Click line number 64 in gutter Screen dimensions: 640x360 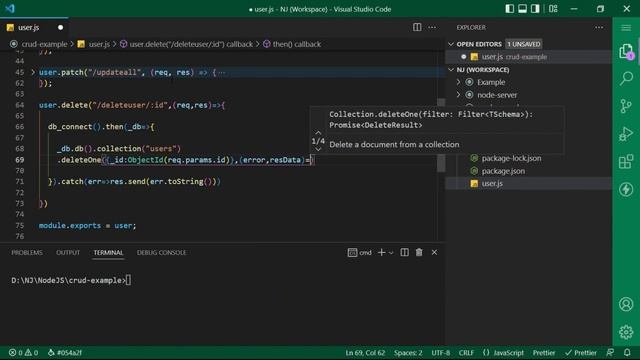pyautogui.click(x=20, y=105)
